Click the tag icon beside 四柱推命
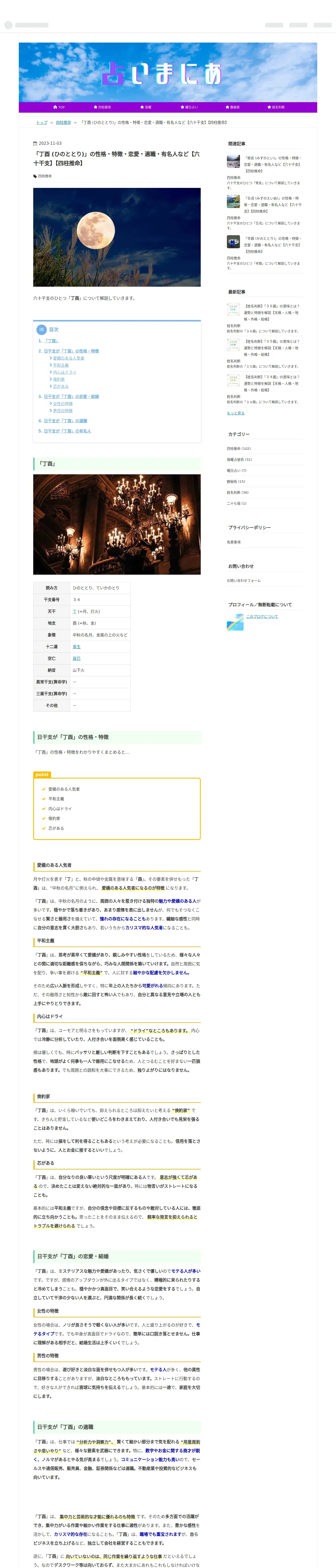This screenshot has width=336, height=1568. point(35,176)
